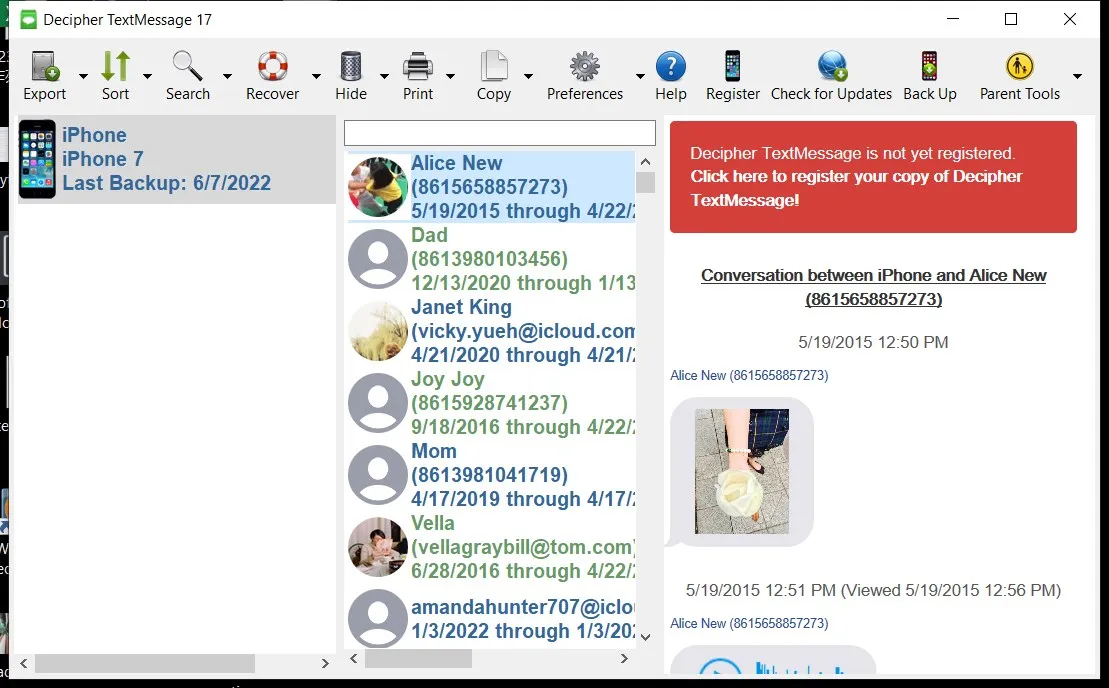Click Mom's default avatar icon
Image resolution: width=1109 pixels, height=688 pixels.
tap(378, 475)
